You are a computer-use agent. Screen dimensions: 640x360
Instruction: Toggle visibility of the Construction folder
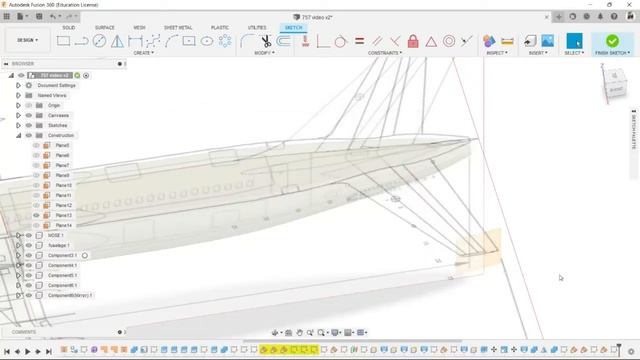pos(29,135)
